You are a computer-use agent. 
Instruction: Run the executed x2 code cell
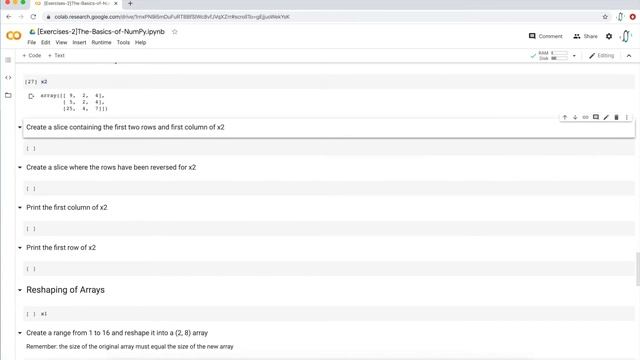(x=31, y=82)
